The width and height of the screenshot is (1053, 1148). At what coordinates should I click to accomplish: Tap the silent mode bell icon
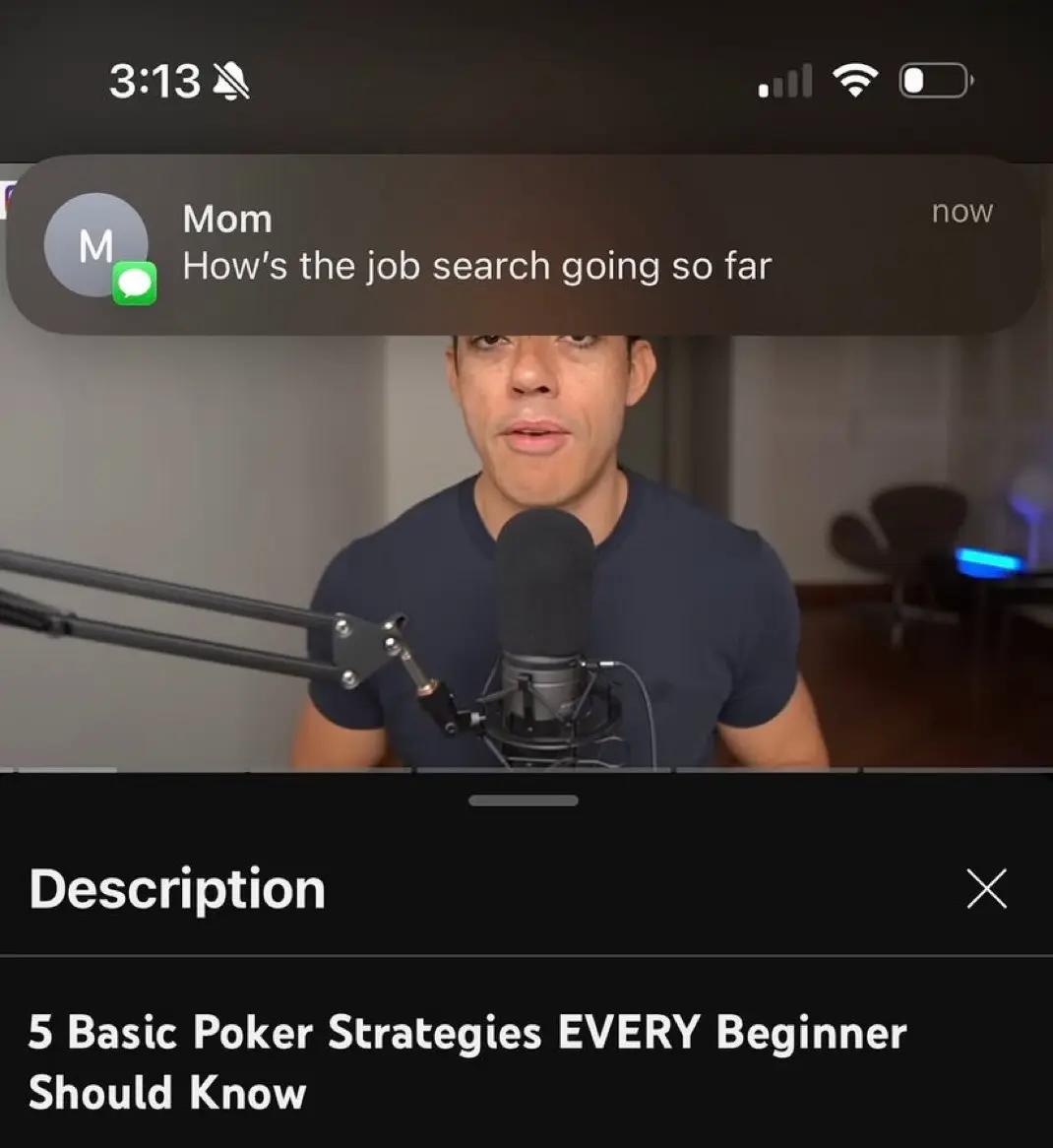(230, 81)
